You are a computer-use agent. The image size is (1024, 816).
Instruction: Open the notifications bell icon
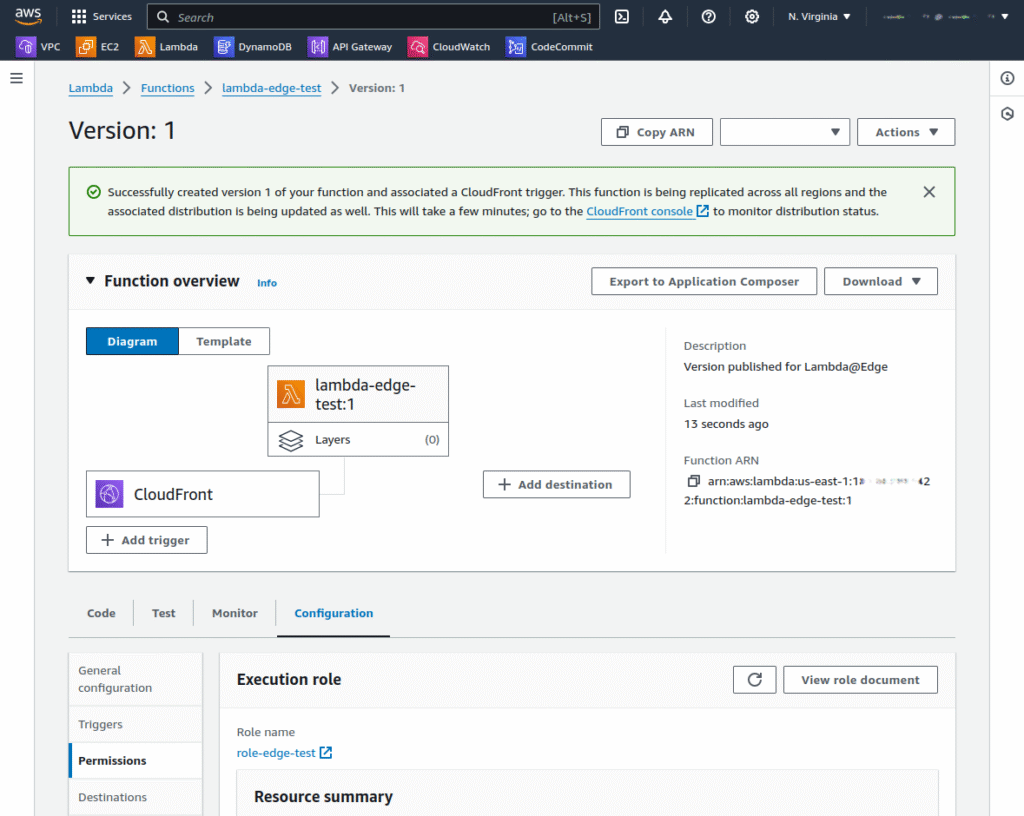665,17
